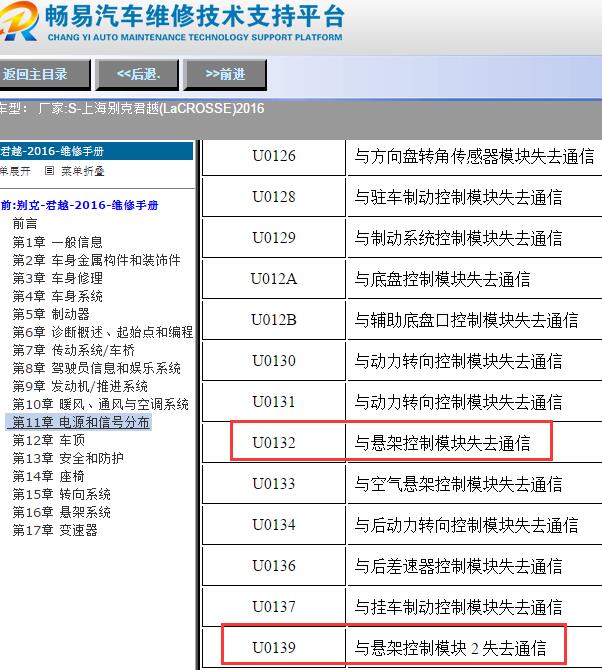
Task: Open 第16章 悬架系统
Action: [62, 512]
